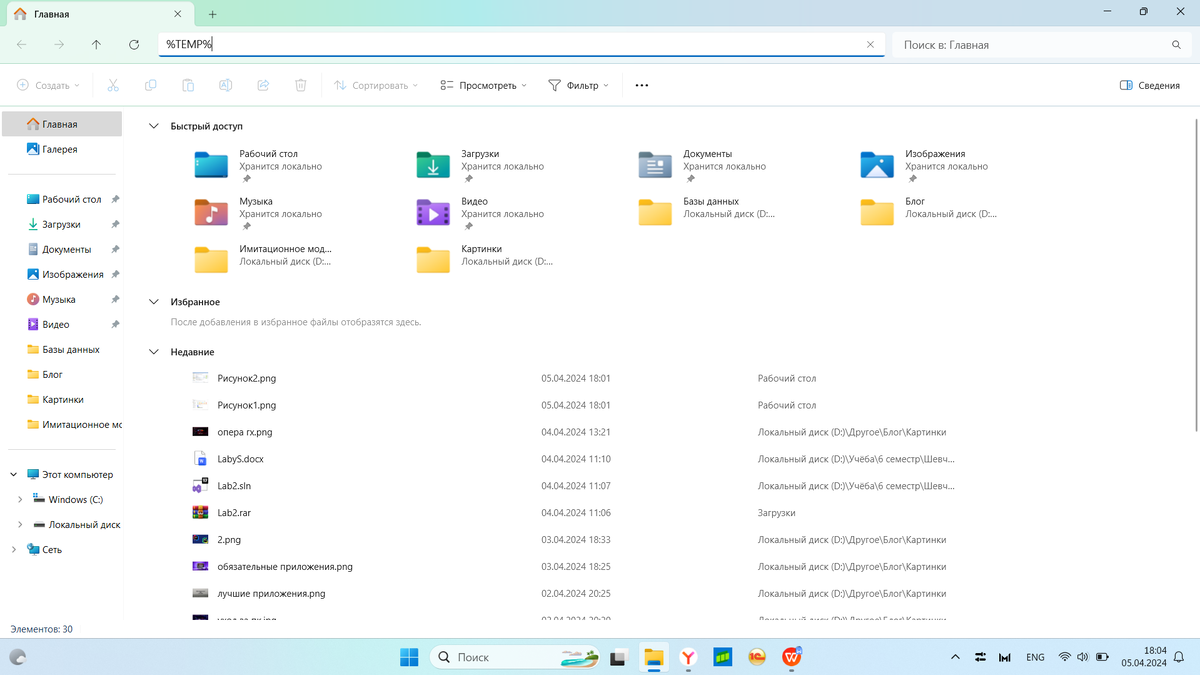Collapse the Быстрый доступ section

(154, 126)
